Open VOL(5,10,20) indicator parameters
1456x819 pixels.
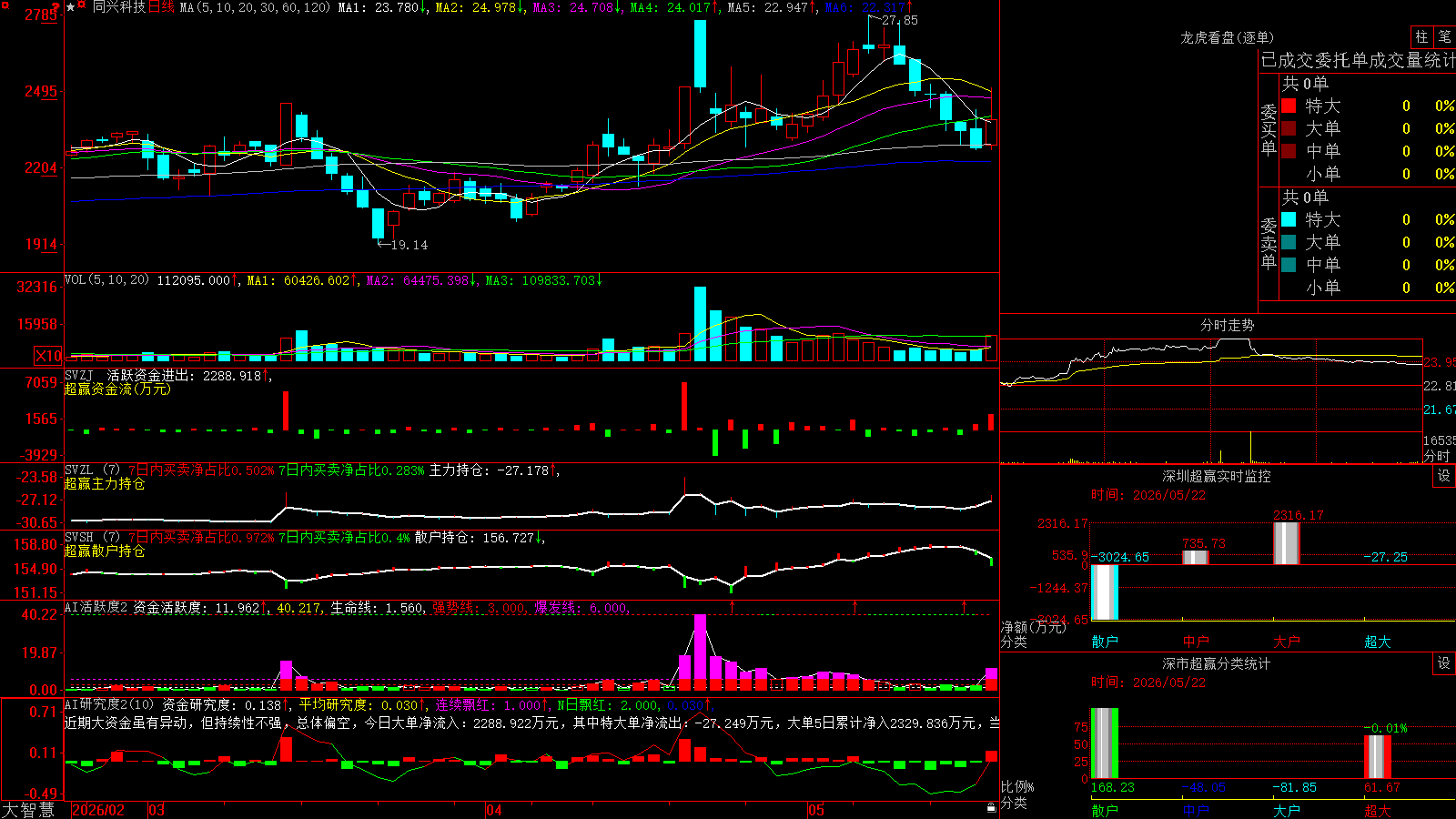click(107, 280)
